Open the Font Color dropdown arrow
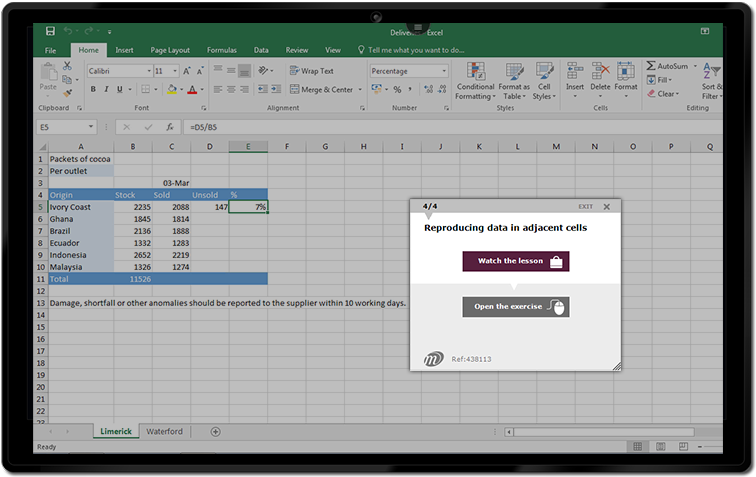Screen dimensions: 756x477 202,90
